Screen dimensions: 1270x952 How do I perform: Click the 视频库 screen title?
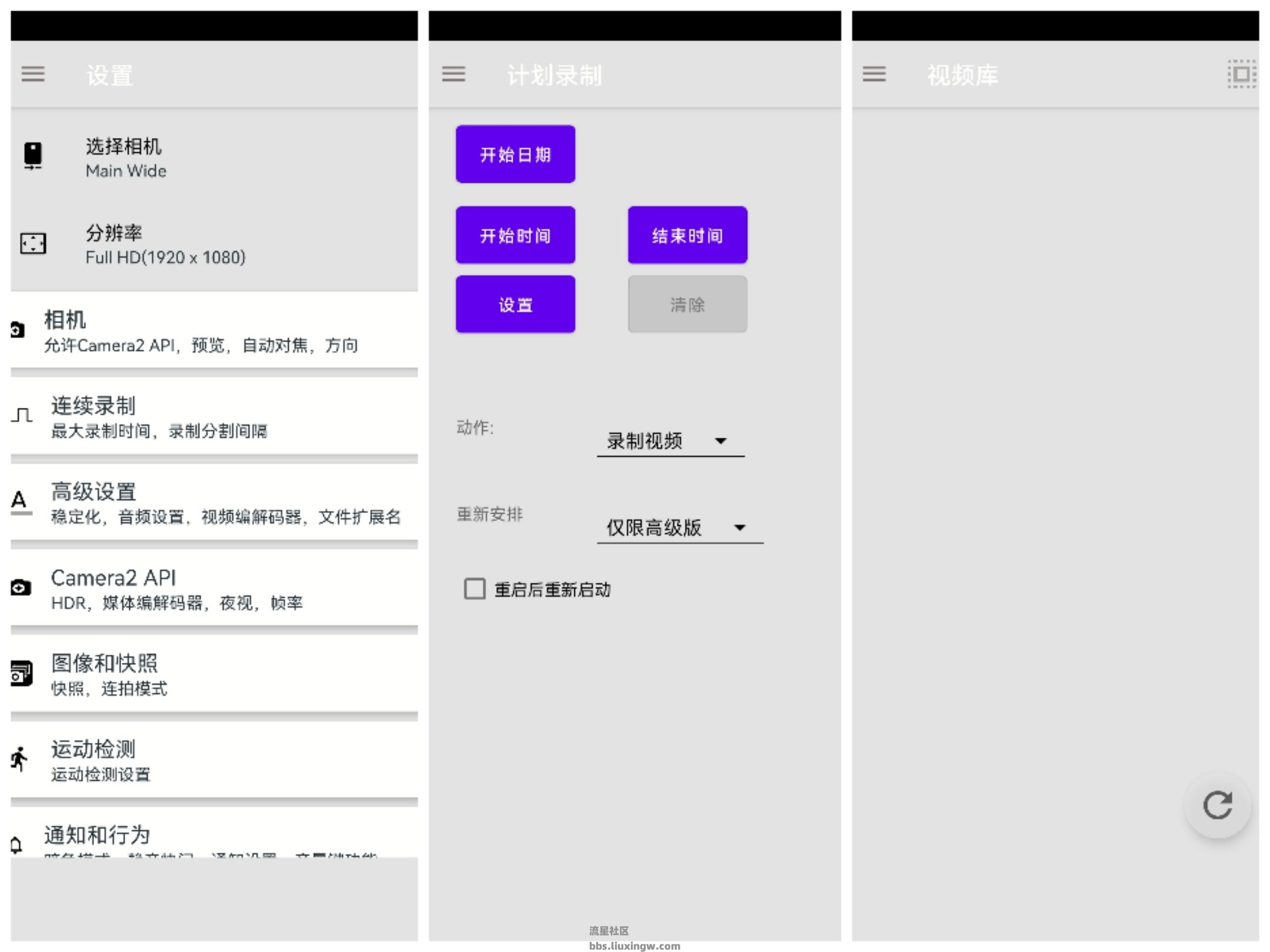pos(962,75)
